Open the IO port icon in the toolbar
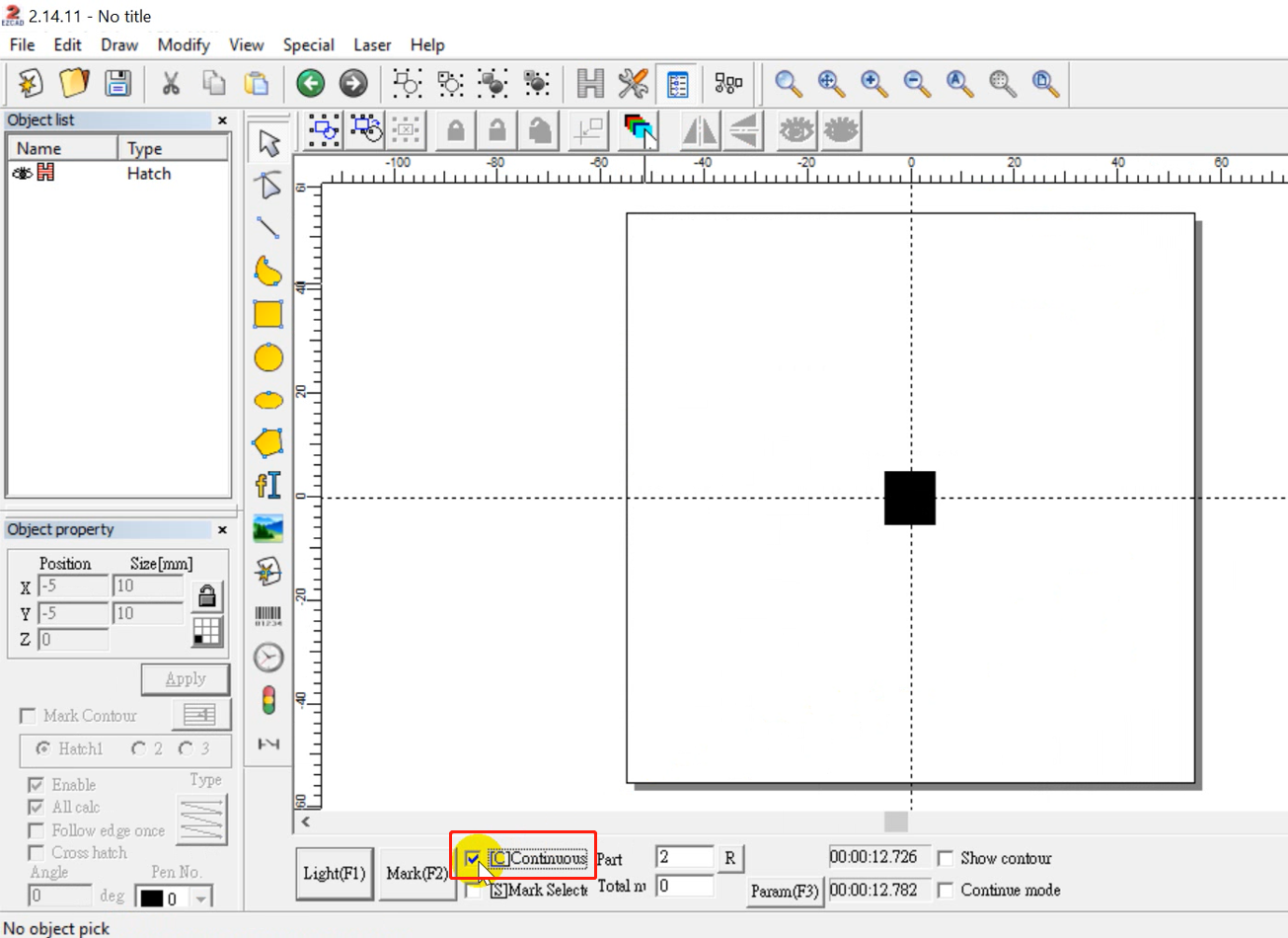Screen dimensions: 1288x938 pyautogui.click(x=728, y=83)
